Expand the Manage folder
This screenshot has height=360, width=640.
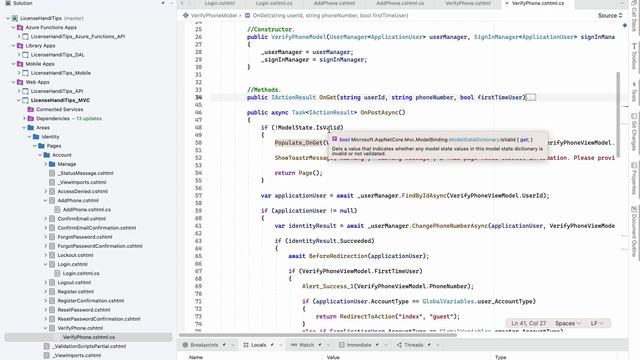[x=45, y=164]
